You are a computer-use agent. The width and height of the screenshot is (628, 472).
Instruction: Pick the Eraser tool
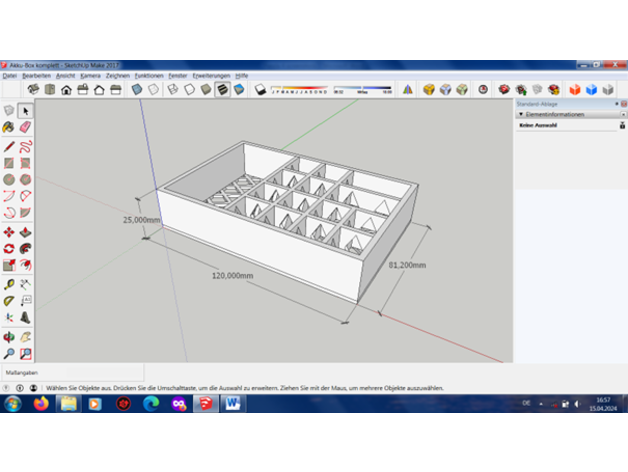25,128
